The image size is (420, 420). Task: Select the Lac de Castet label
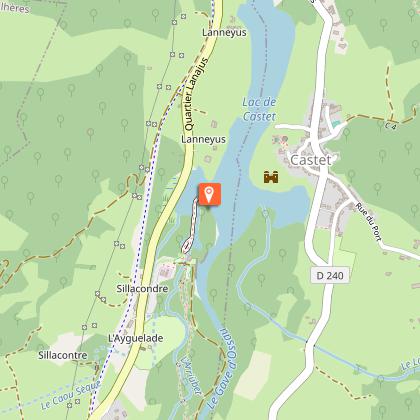[x=259, y=109]
